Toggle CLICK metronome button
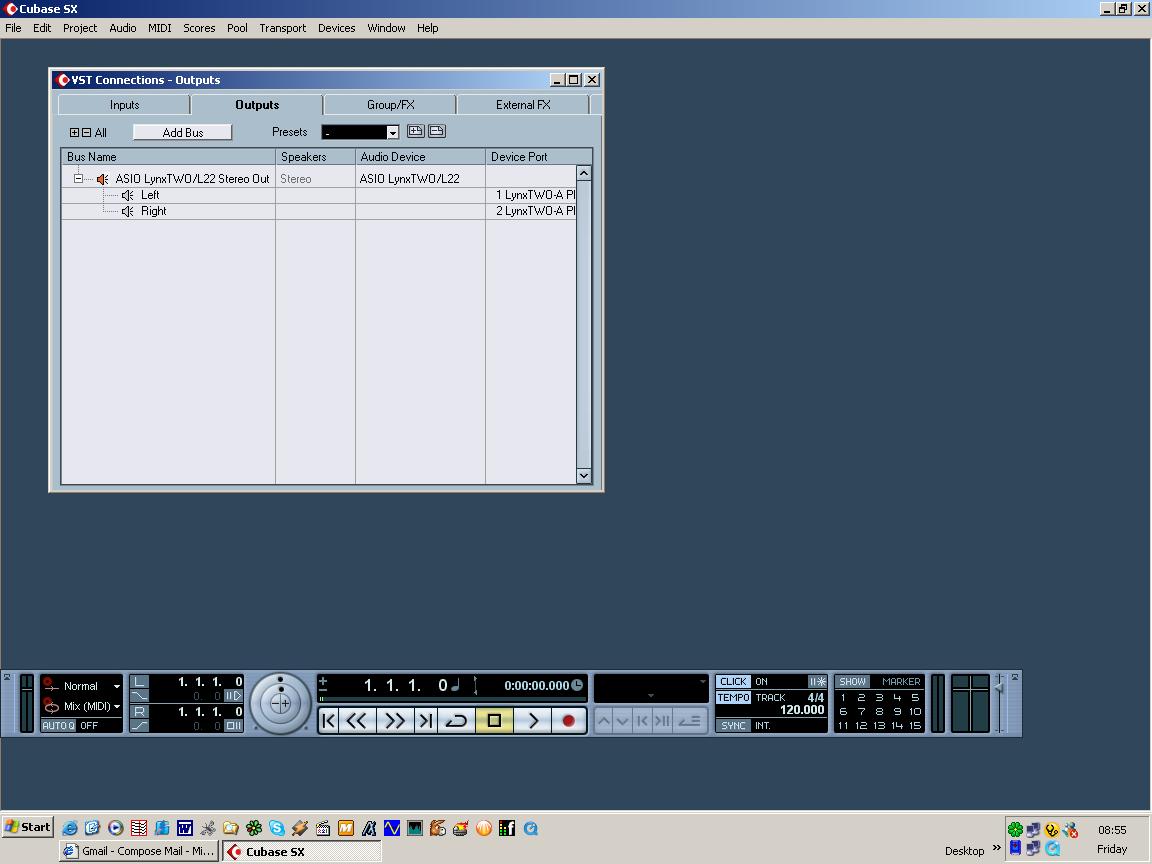This screenshot has width=1152, height=864. coord(732,682)
